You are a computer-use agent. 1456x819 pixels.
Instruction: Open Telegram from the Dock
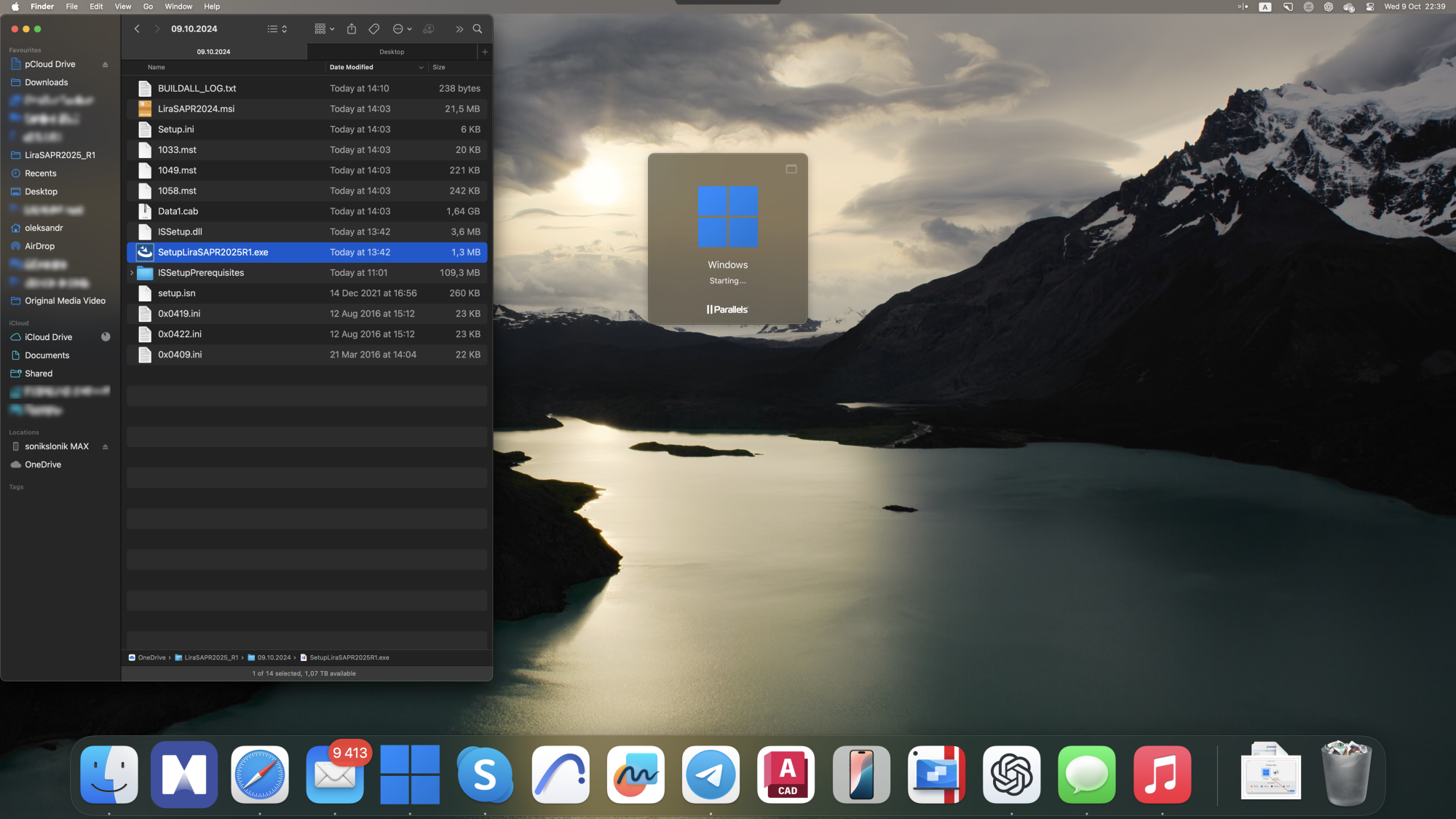[711, 775]
